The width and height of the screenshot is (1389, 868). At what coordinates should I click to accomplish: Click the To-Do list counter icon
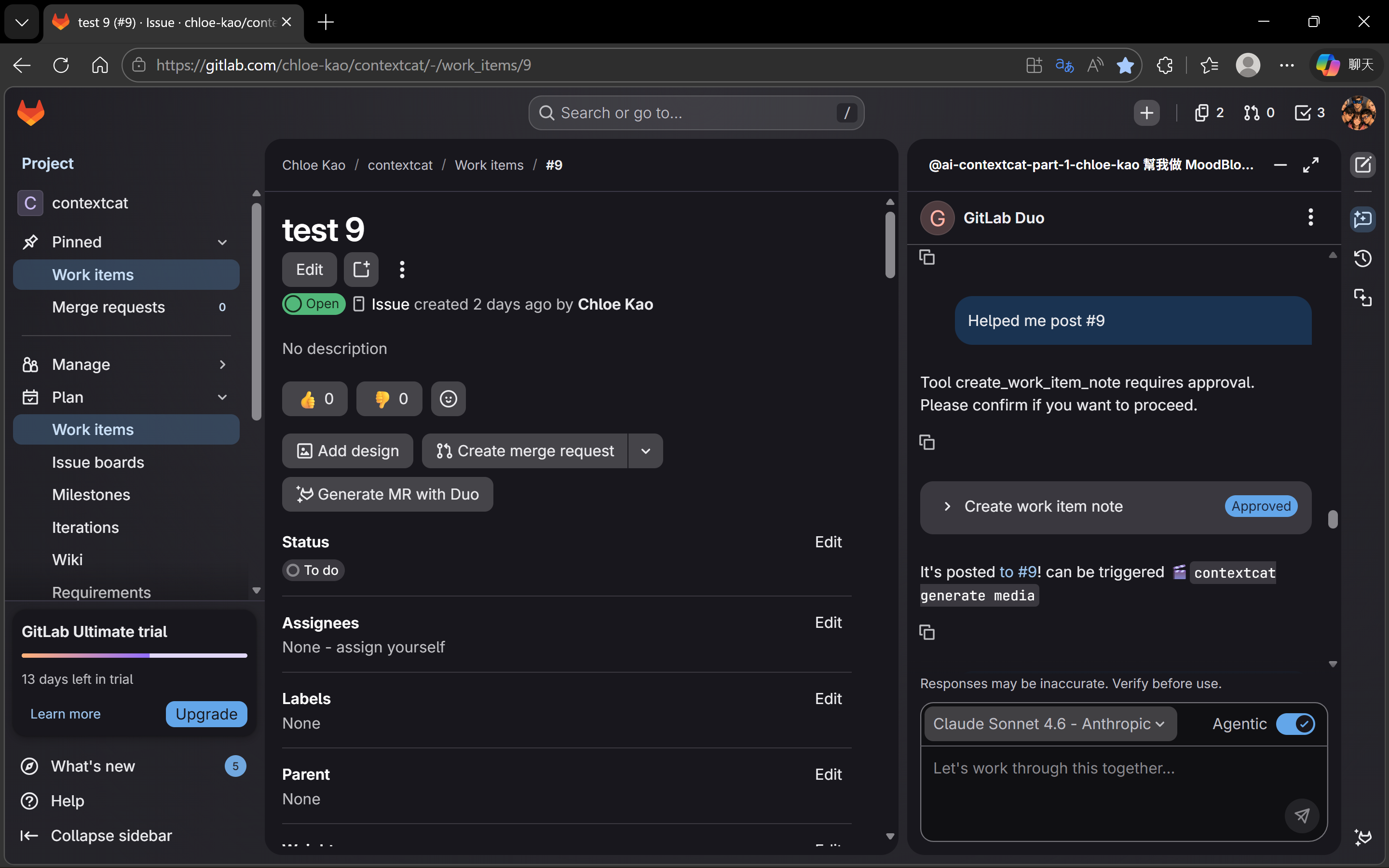click(x=1309, y=112)
